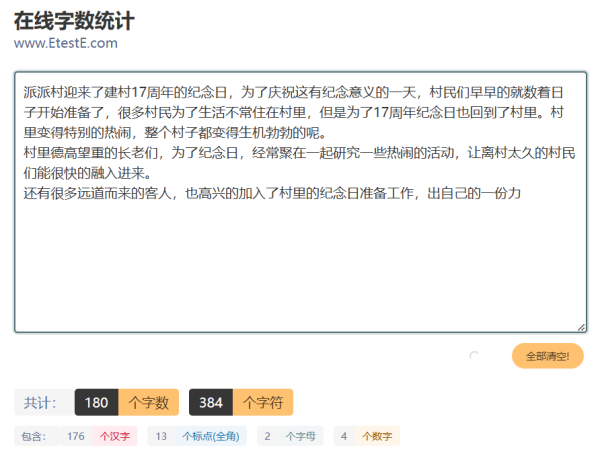Click the 个字数 label
600x456 pixels.
(x=148, y=402)
